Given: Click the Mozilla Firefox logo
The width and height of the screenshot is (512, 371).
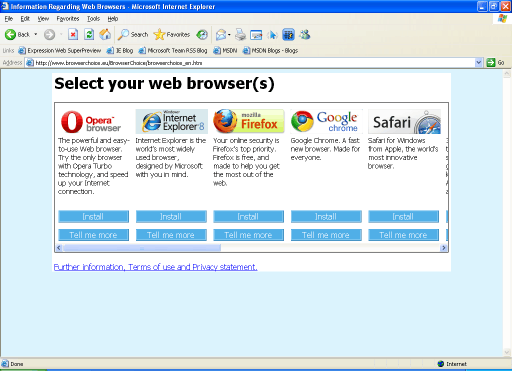Looking at the screenshot, I should 249,121.
